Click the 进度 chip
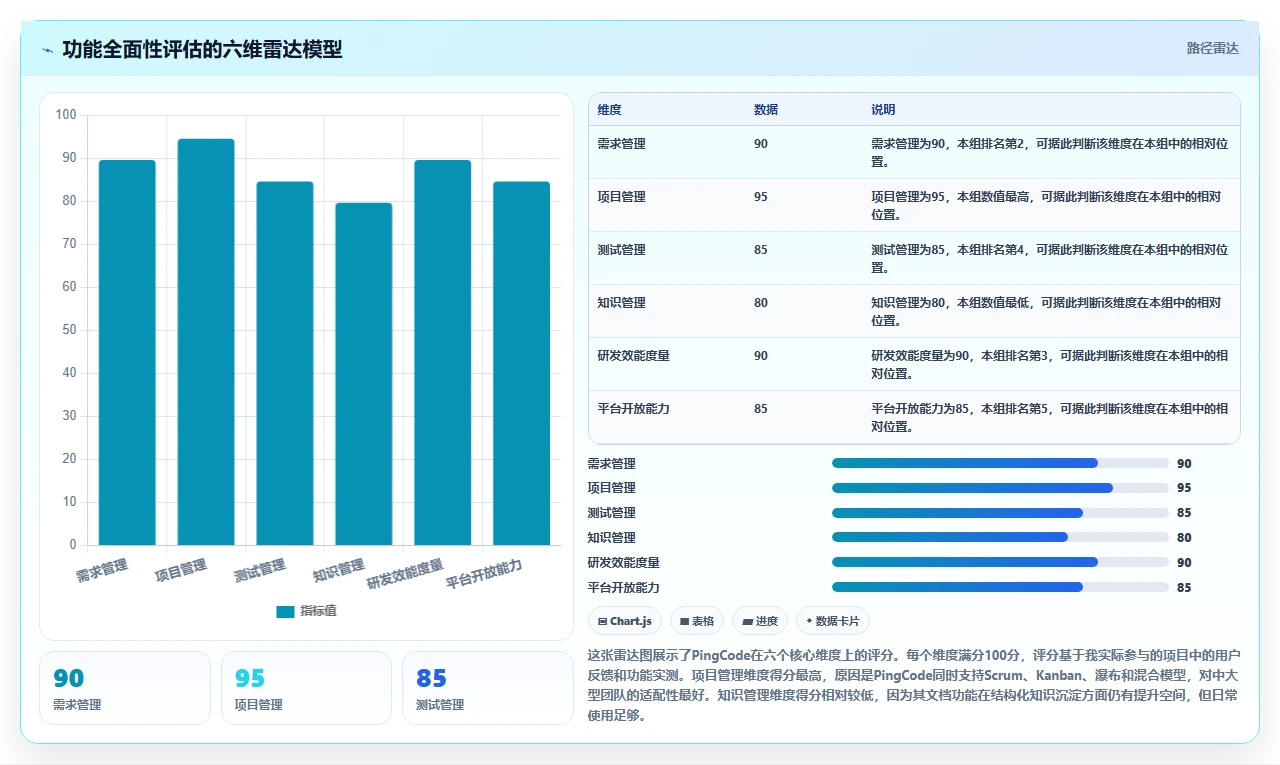 click(x=760, y=621)
